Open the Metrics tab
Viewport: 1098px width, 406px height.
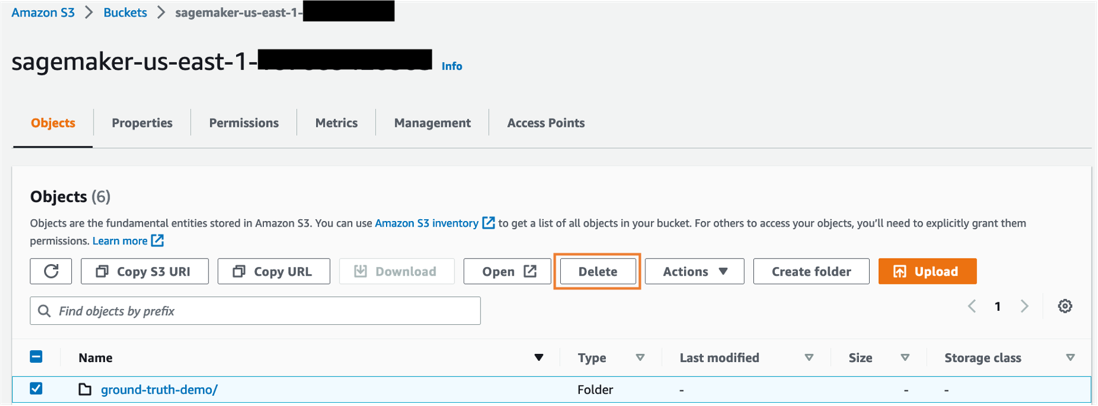pyautogui.click(x=336, y=122)
